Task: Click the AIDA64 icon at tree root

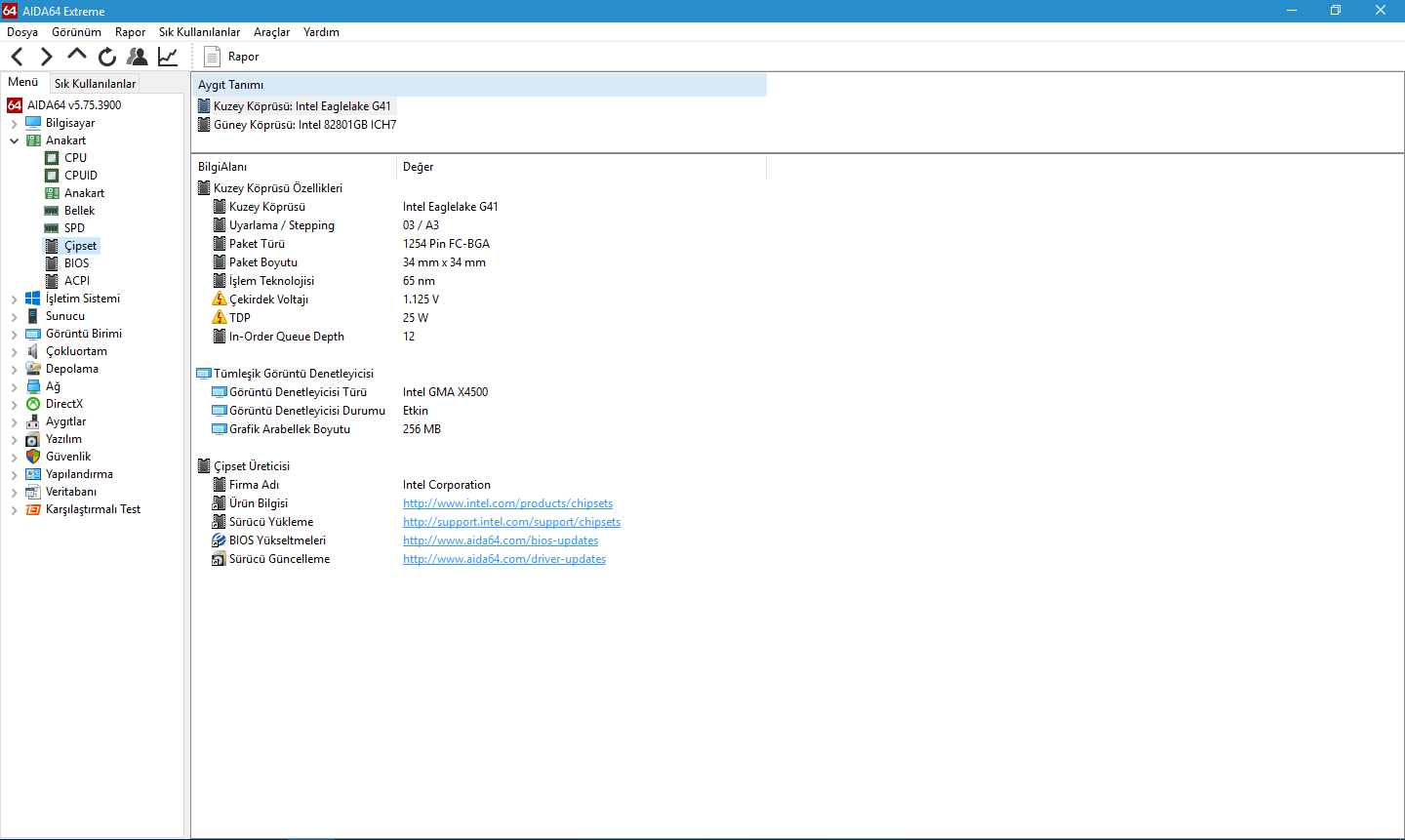Action: click(15, 105)
